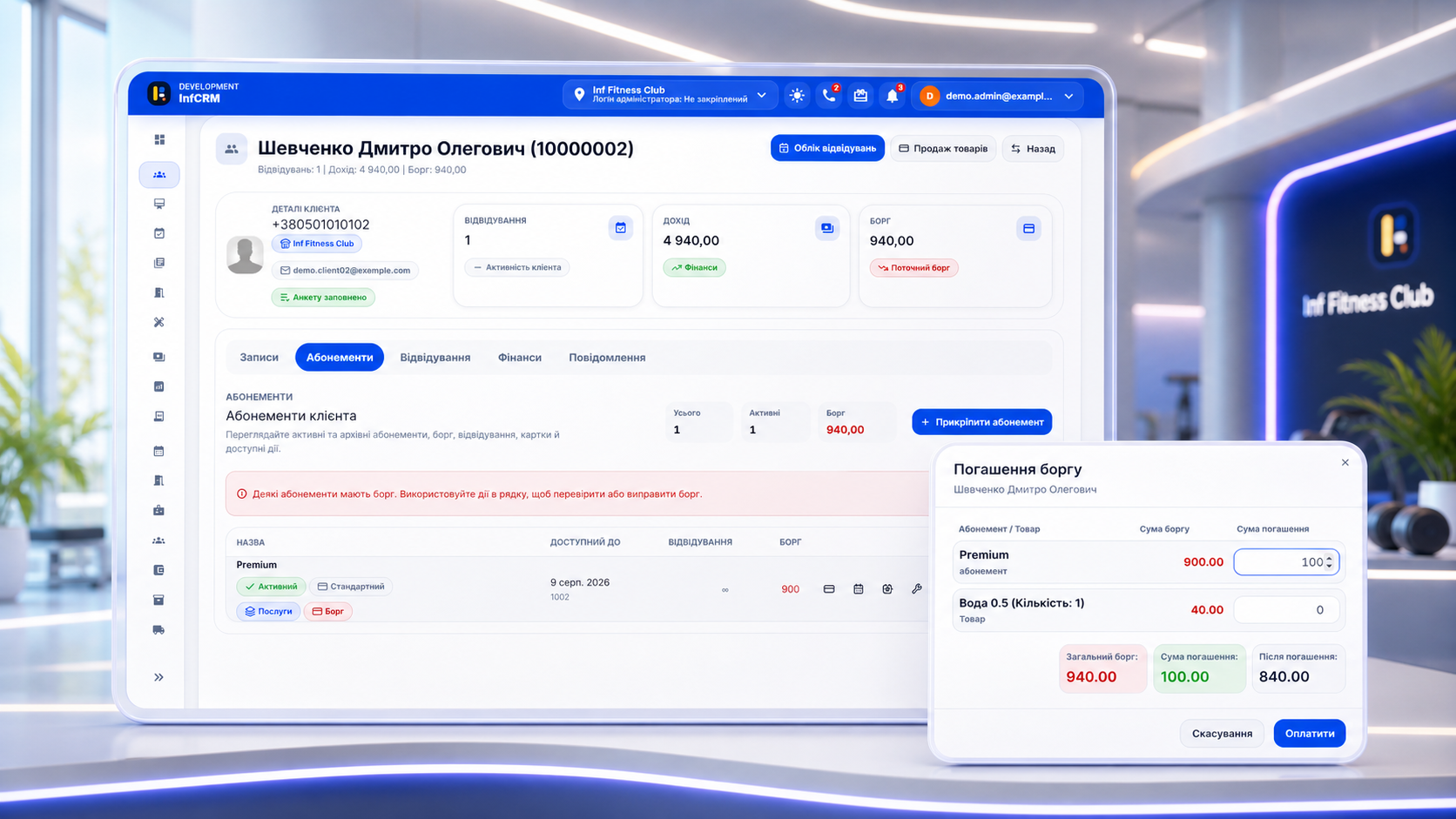This screenshot has width=1456, height=819.
Task: Open the demo.admin account dropdown
Action: (997, 96)
